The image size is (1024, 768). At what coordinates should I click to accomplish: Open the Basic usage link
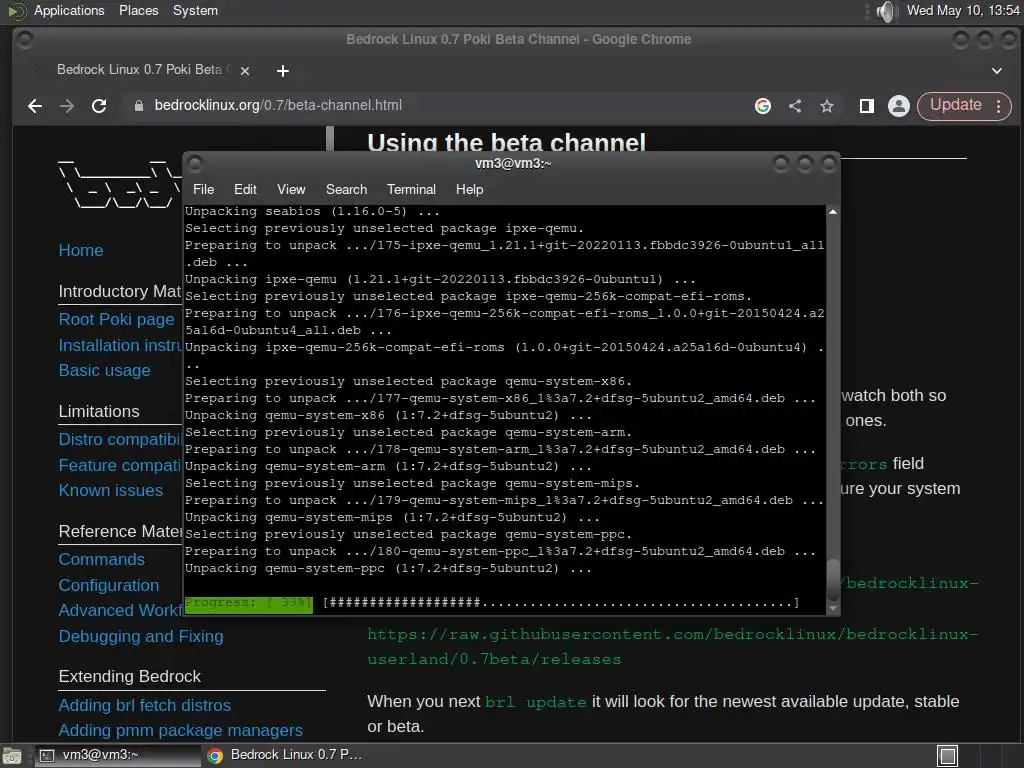(104, 370)
